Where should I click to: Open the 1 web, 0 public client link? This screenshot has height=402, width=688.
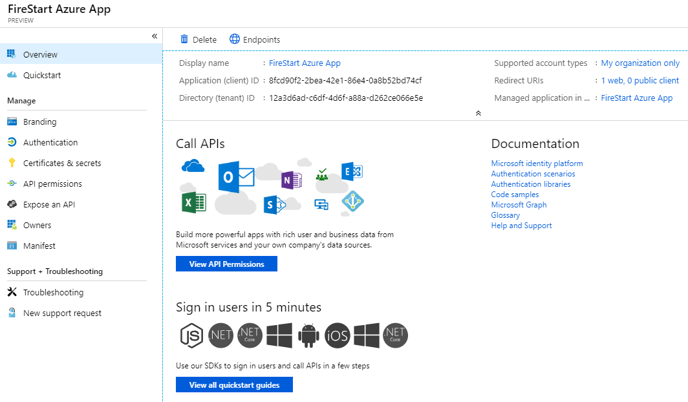click(x=640, y=80)
